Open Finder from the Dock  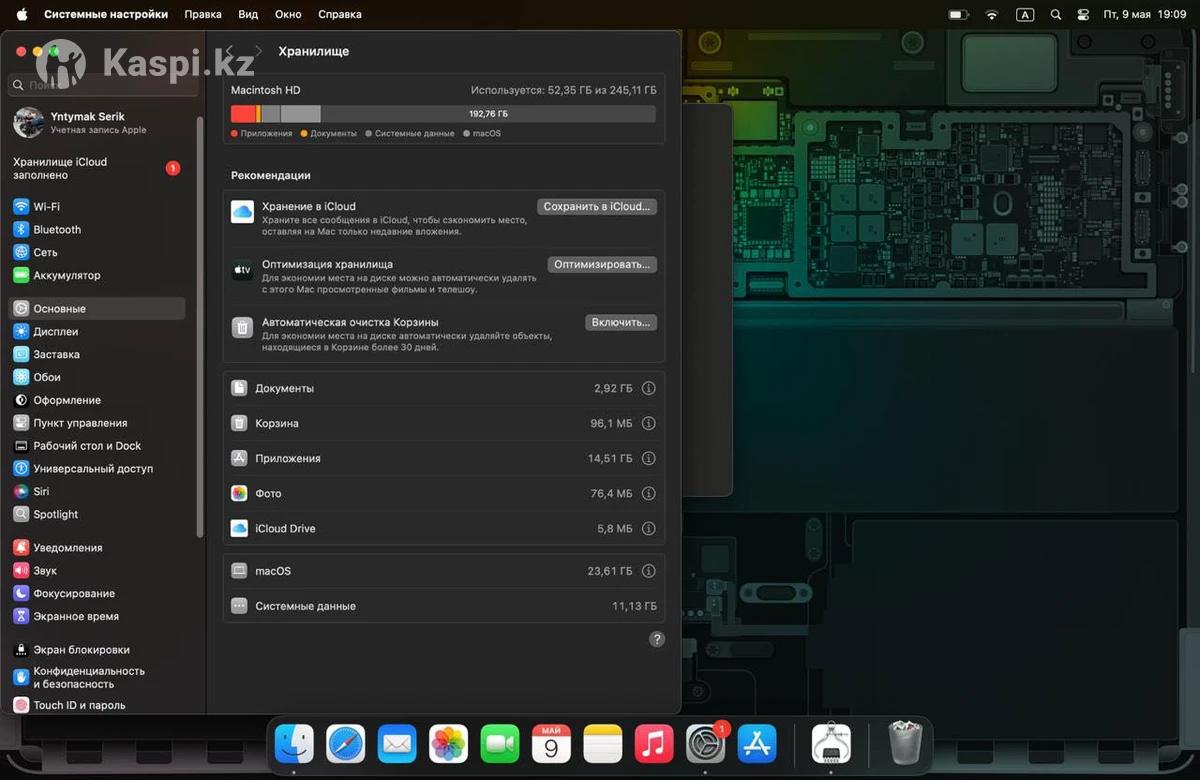pyautogui.click(x=294, y=744)
